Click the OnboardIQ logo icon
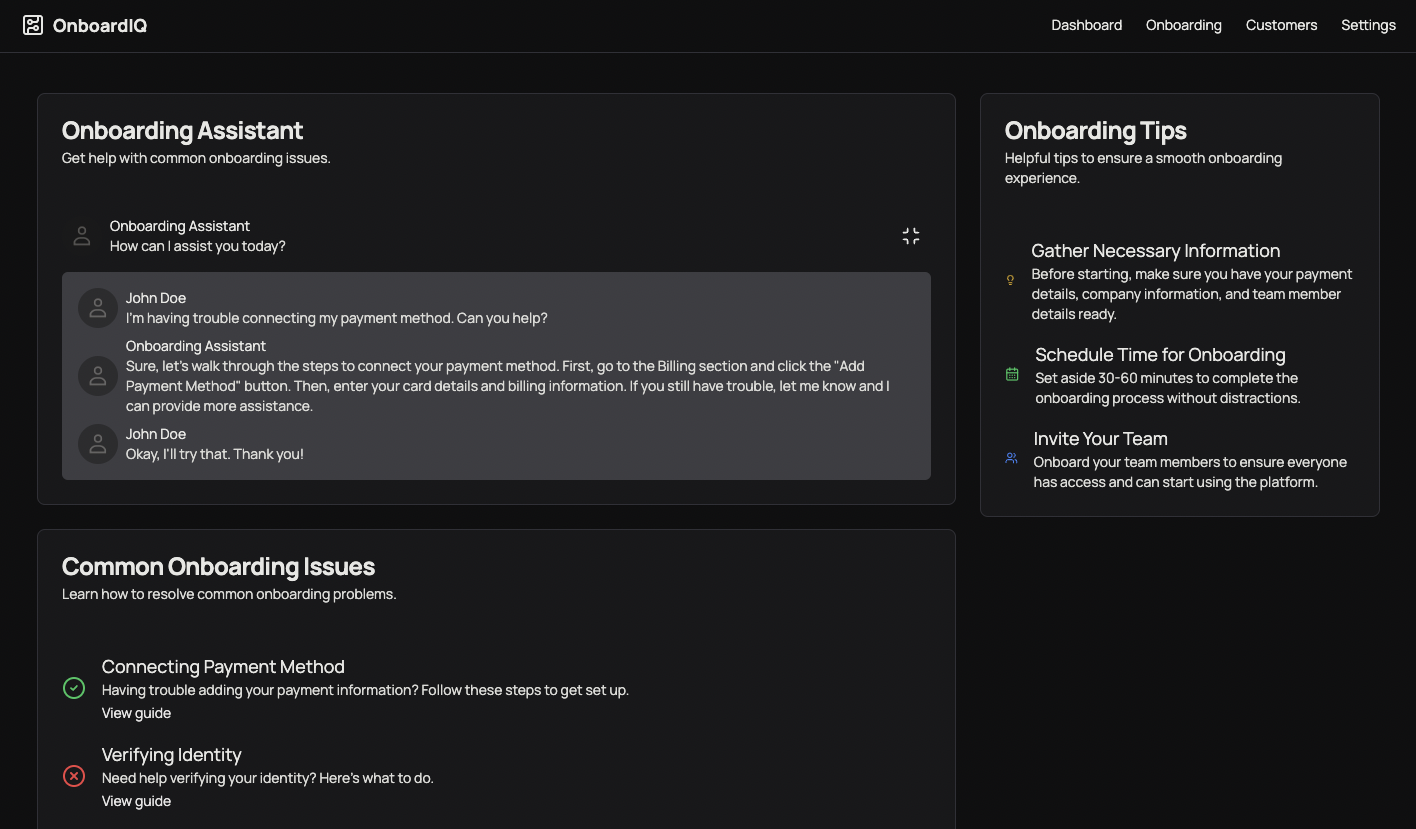This screenshot has width=1416, height=829. [x=33, y=26]
